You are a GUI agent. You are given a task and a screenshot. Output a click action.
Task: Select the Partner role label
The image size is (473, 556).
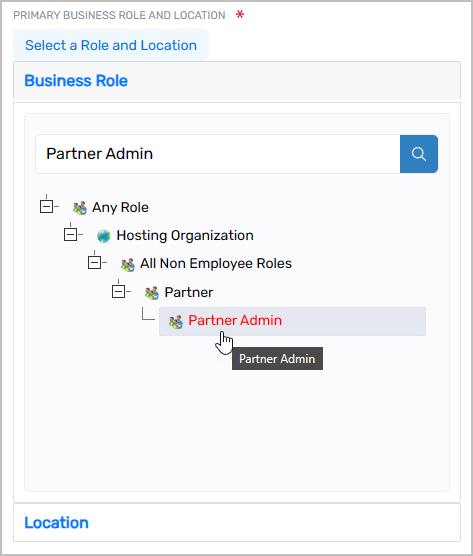(189, 293)
